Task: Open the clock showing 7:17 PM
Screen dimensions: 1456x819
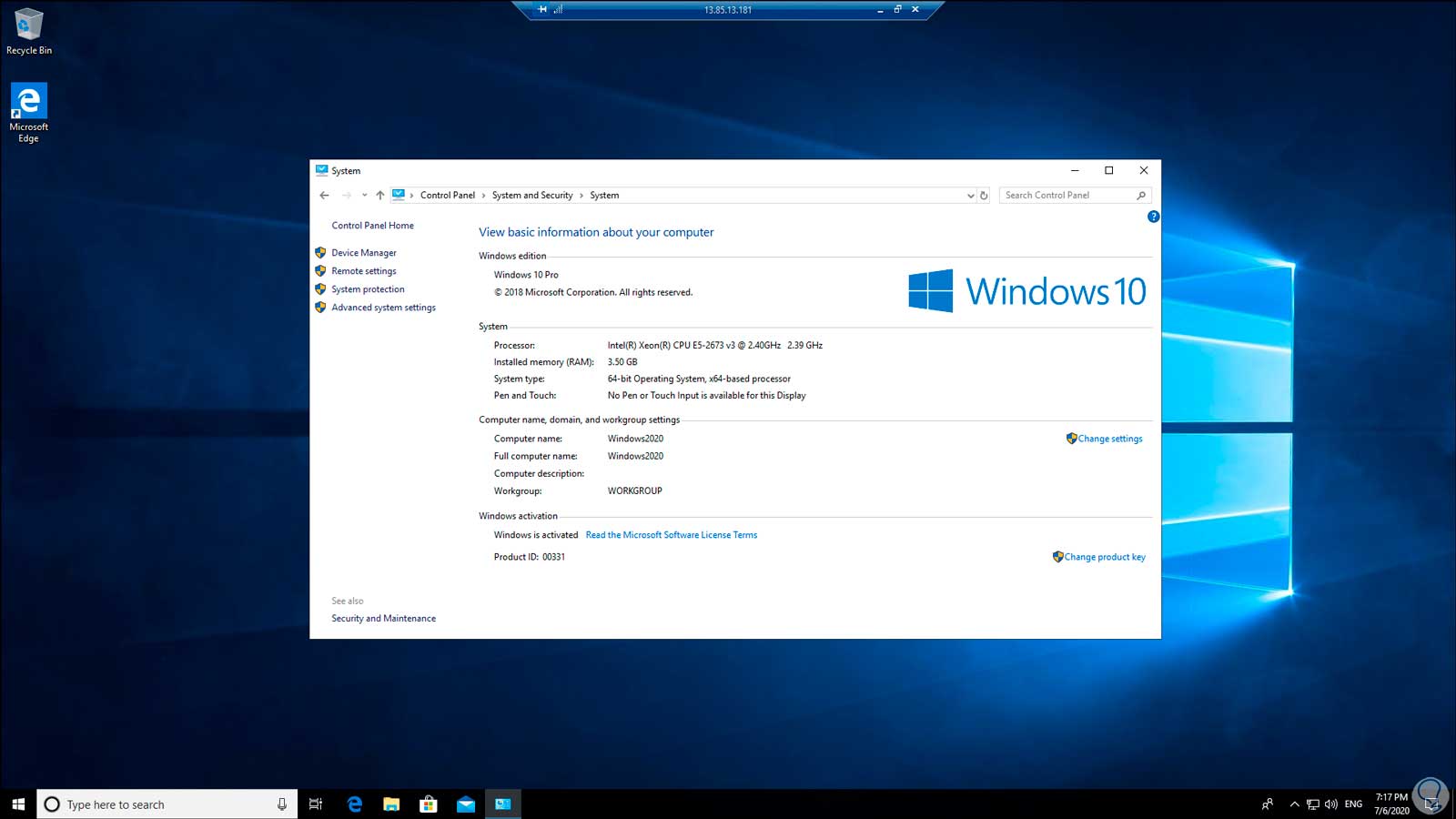Action: coord(1391,804)
